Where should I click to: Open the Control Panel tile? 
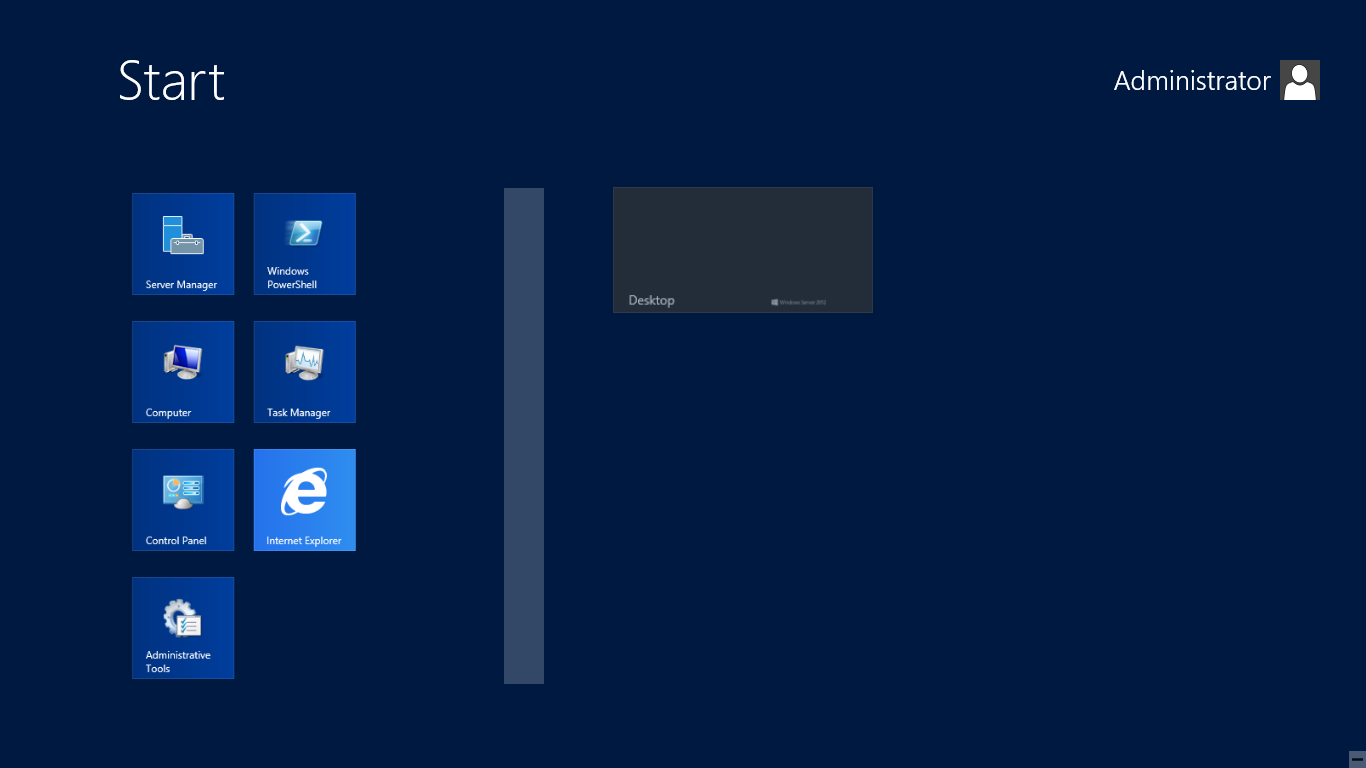point(183,500)
